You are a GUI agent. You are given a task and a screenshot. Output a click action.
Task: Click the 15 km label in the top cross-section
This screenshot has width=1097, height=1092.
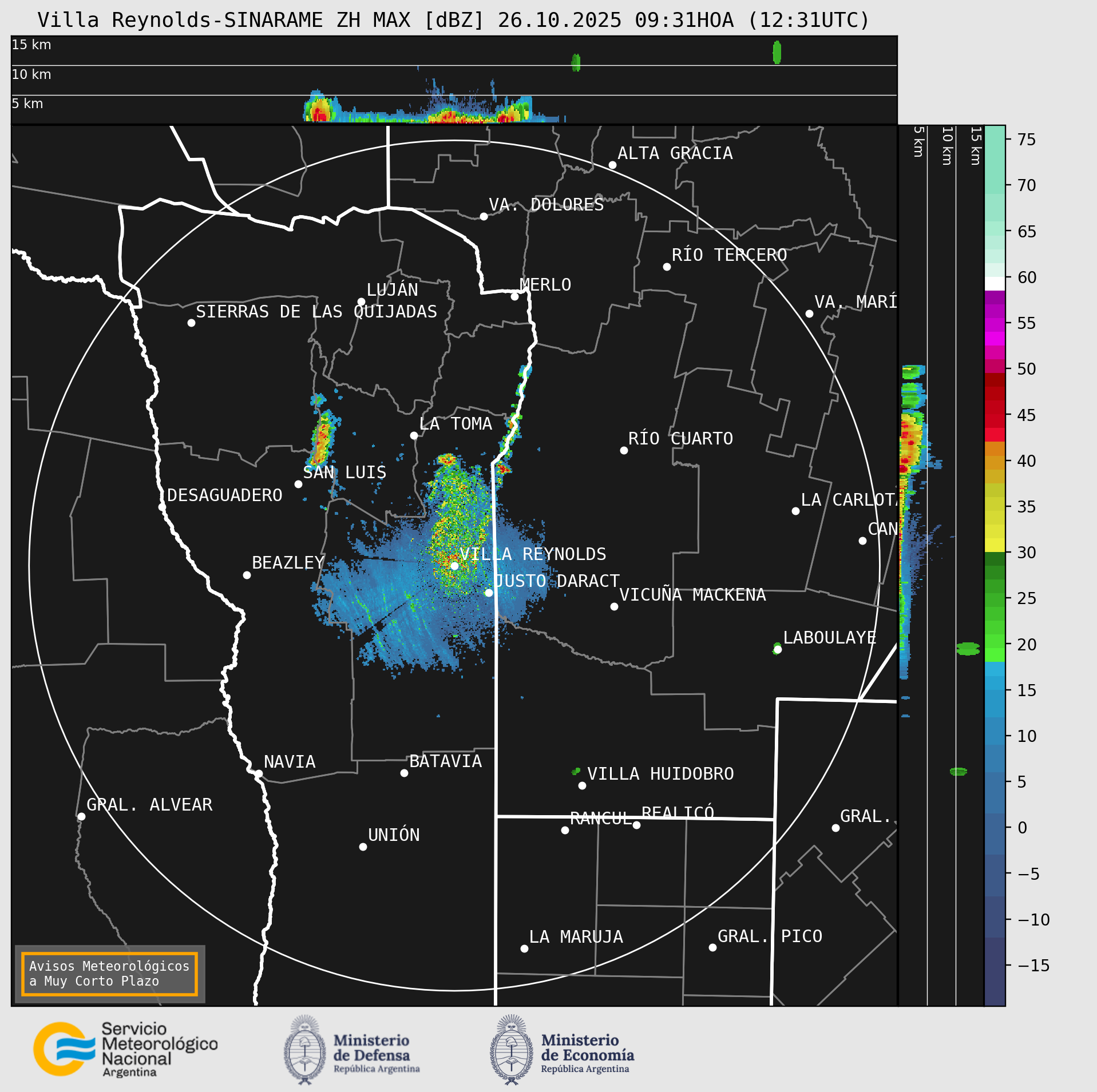(31, 45)
